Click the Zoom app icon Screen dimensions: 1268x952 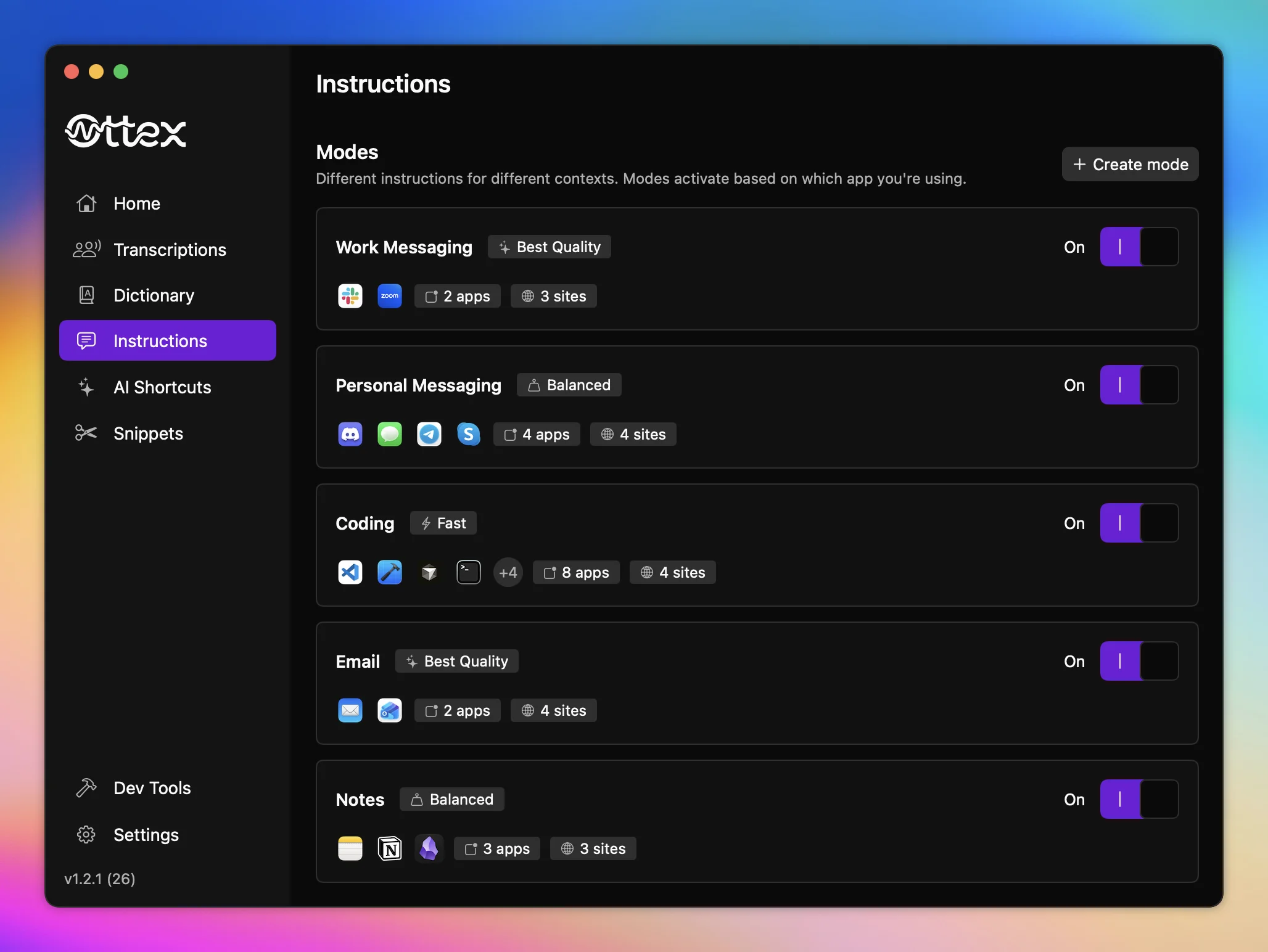coord(389,296)
